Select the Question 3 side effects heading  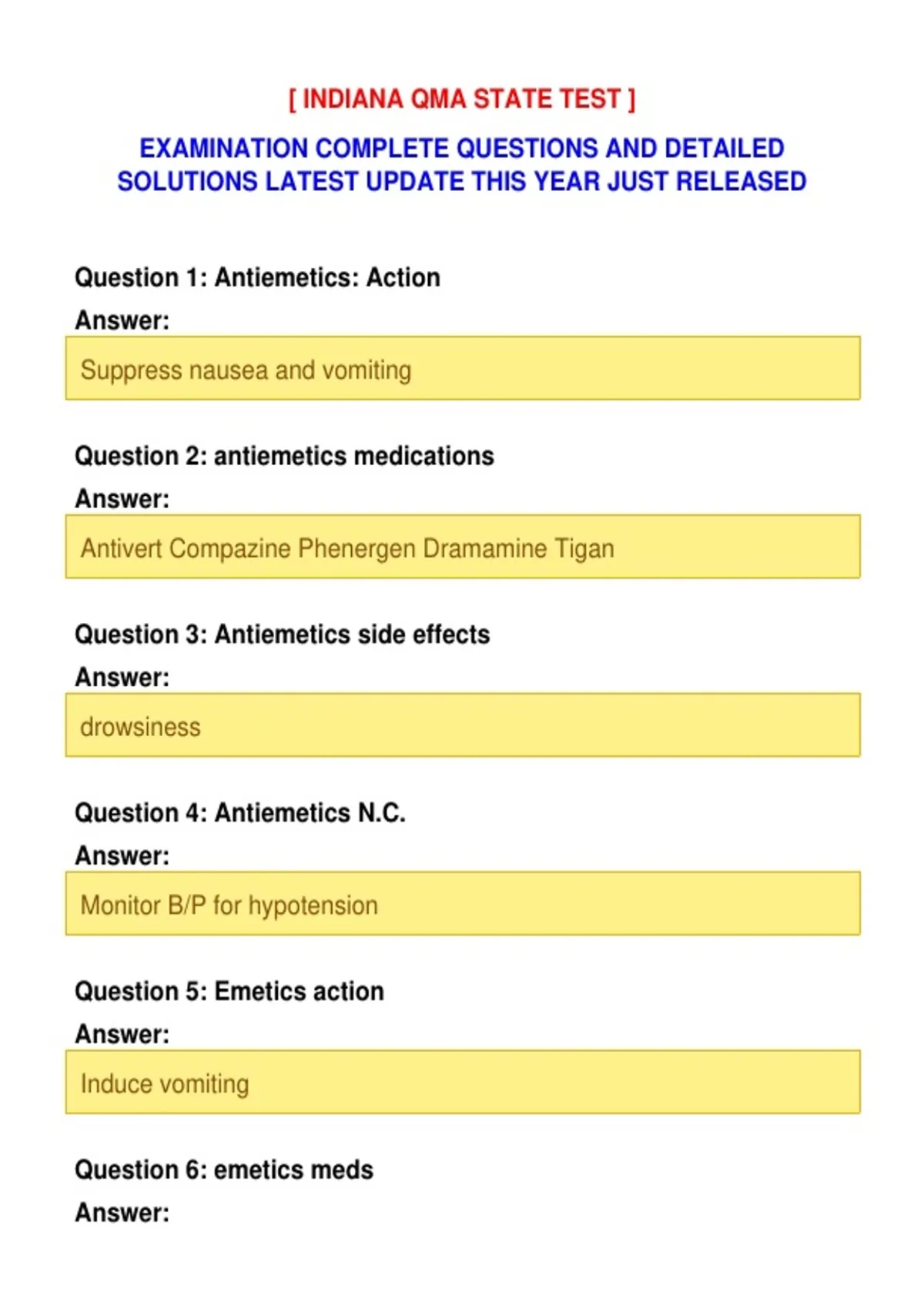282,634
